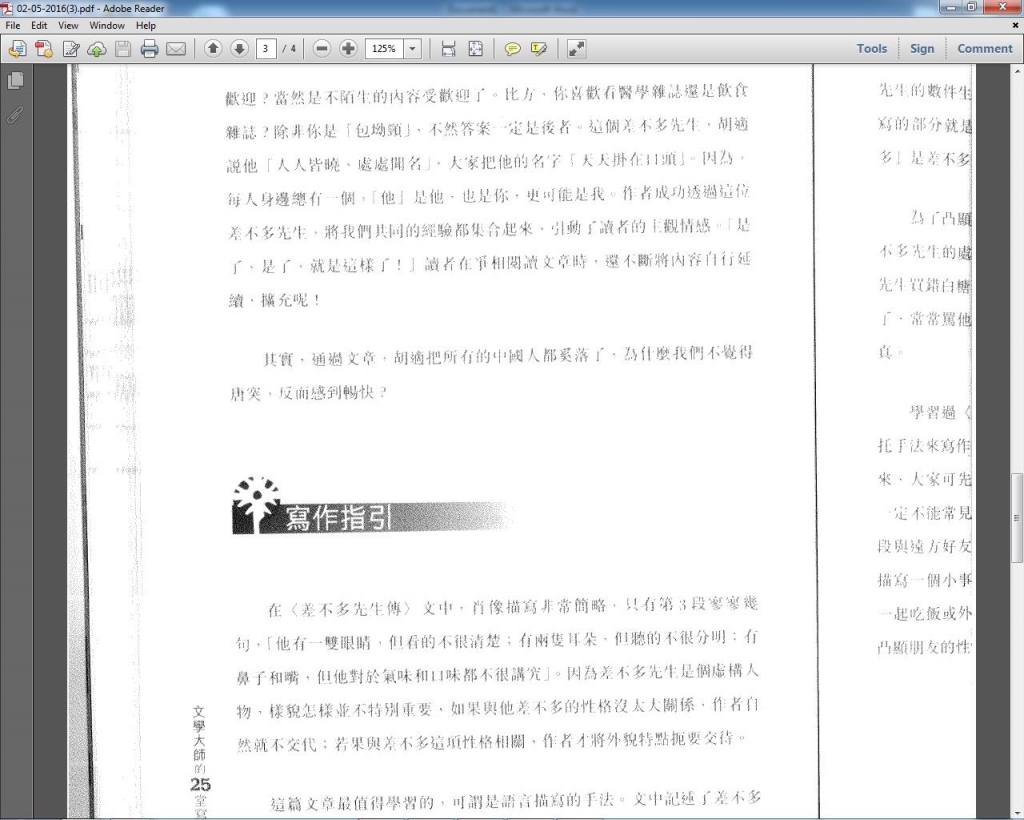Screen dimensions: 1024x820
Task: Open the Help menu
Action: [146, 25]
